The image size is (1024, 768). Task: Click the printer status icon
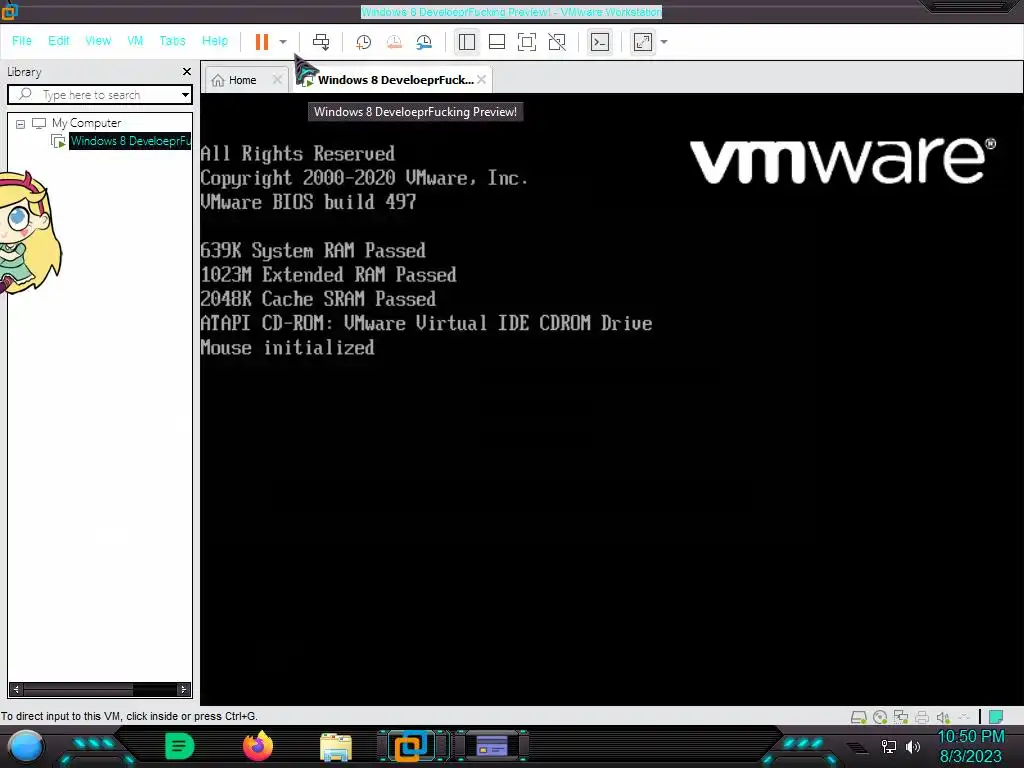click(x=921, y=717)
